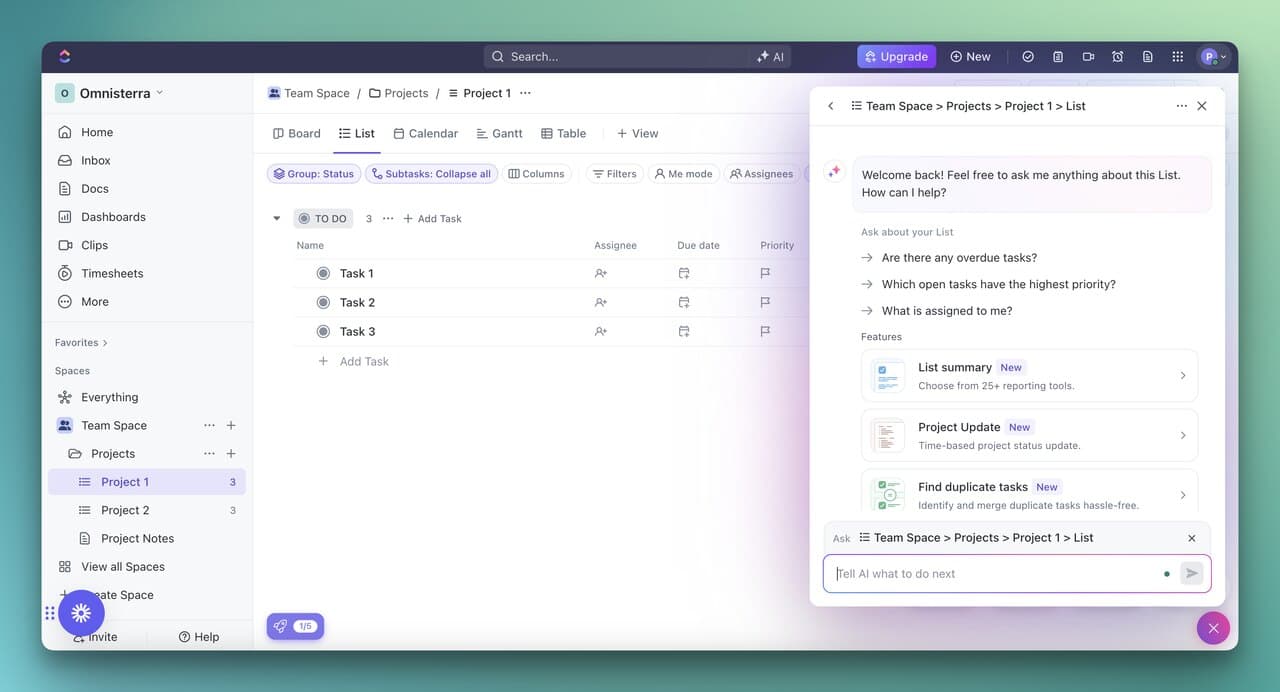The image size is (1280, 692).
Task: Click the Filters button
Action: click(x=614, y=174)
